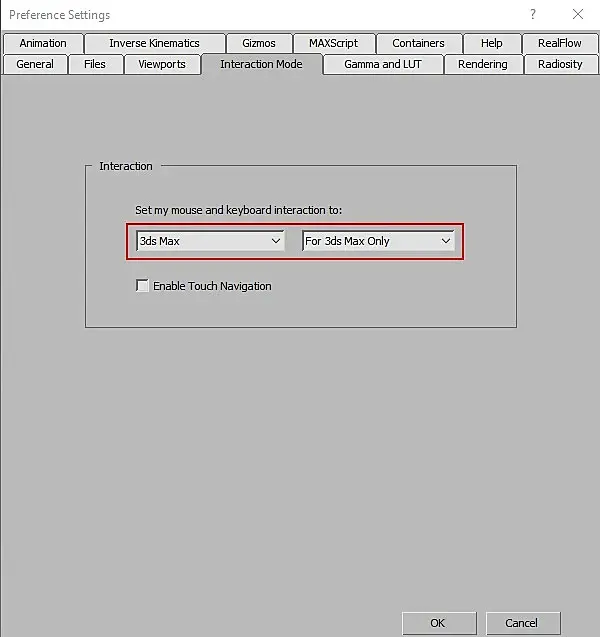Select the Gizmos tab
This screenshot has height=637, width=600.
pyautogui.click(x=259, y=43)
